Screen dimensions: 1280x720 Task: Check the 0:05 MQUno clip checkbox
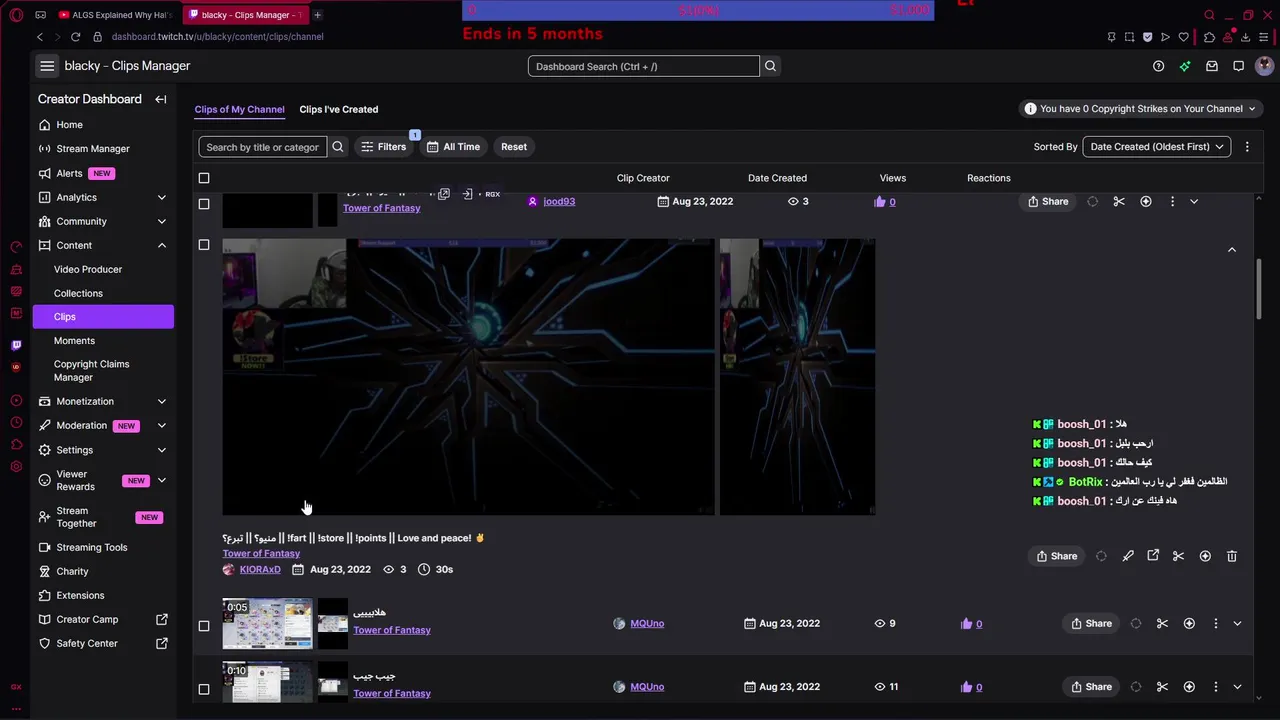point(204,626)
